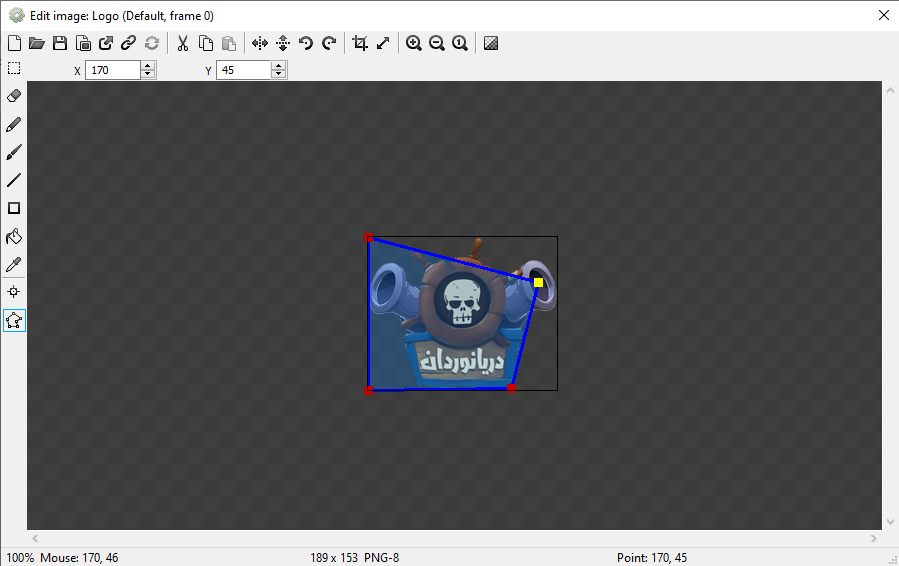
Task: Decrease the X value with down arrow
Action: click(x=148, y=75)
